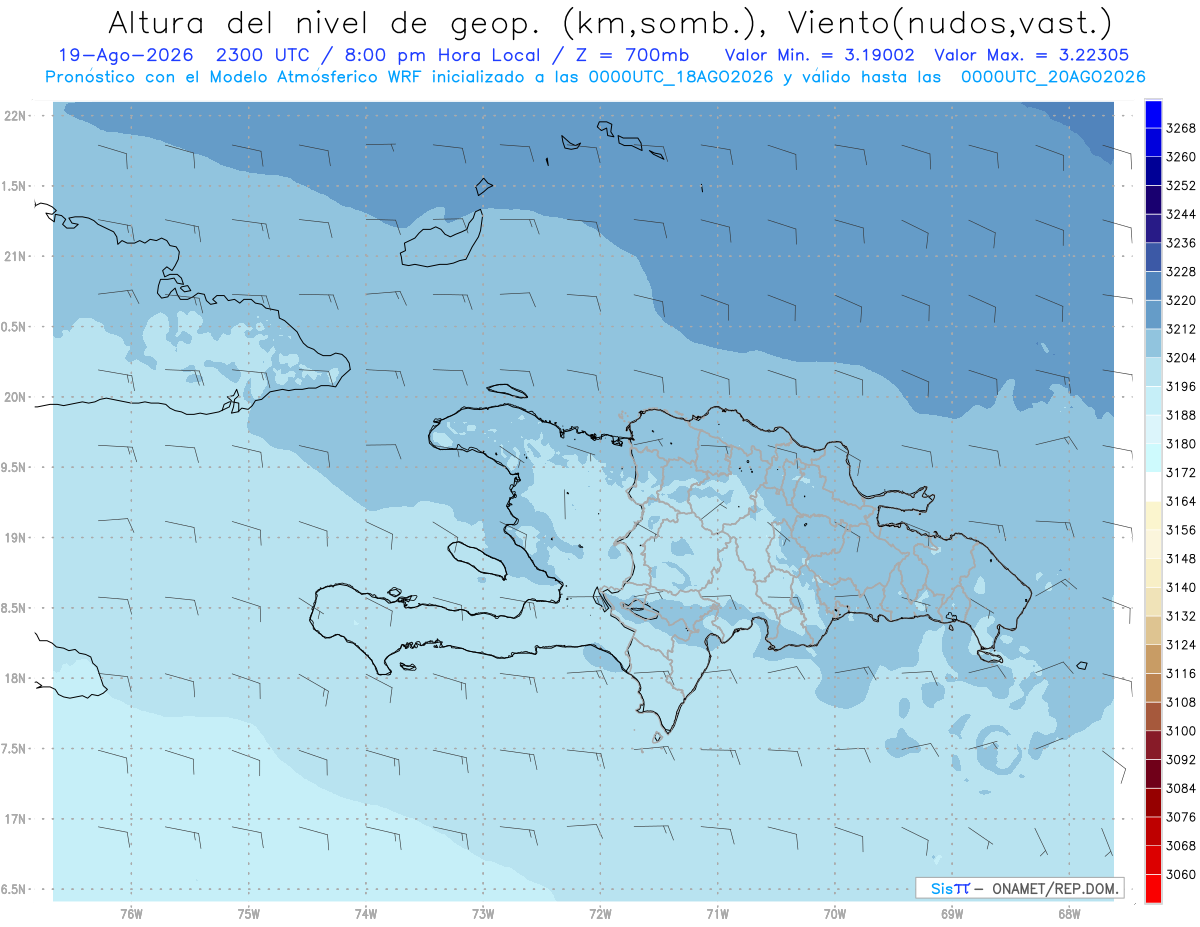The height and width of the screenshot is (927, 1200).
Task: Click the bright red swatch below 3060
Action: 1153,888
